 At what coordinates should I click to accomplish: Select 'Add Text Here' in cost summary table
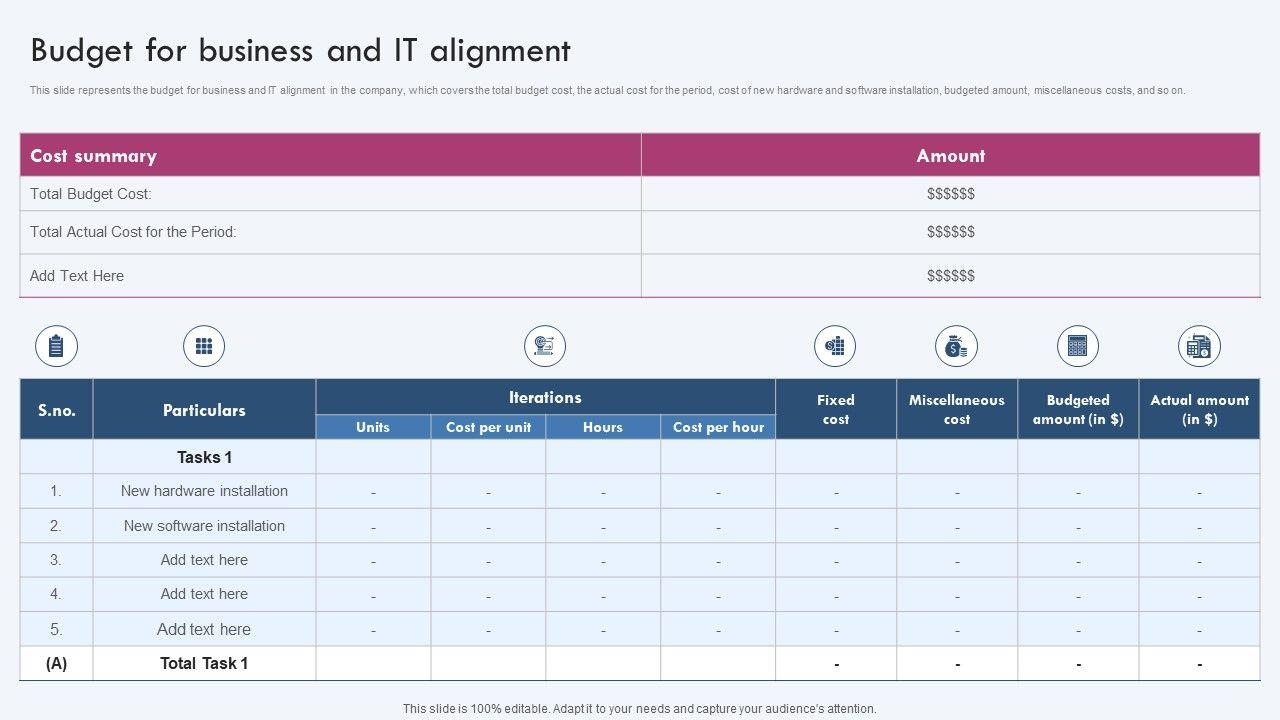click(x=77, y=276)
